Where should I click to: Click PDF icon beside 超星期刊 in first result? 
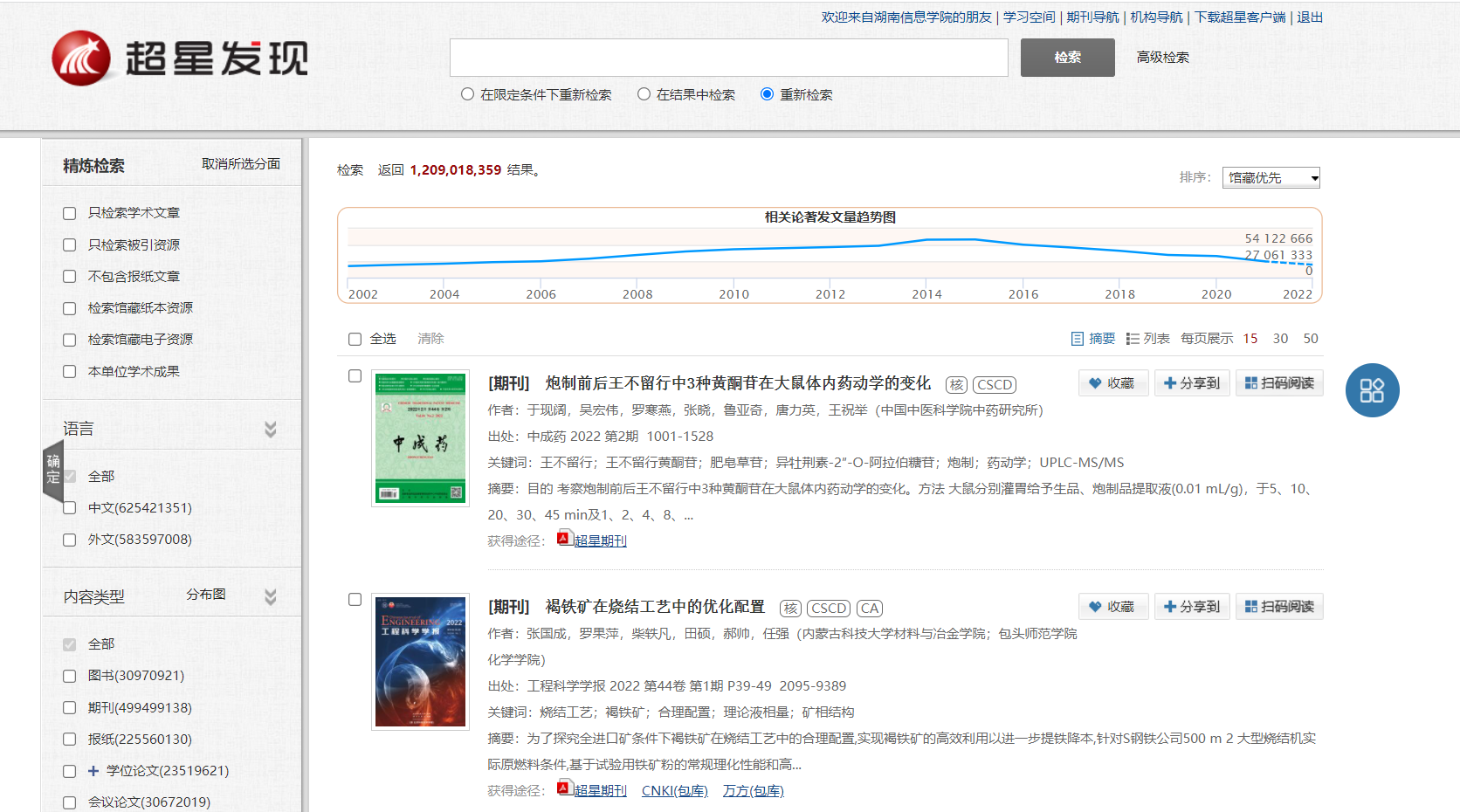[564, 539]
